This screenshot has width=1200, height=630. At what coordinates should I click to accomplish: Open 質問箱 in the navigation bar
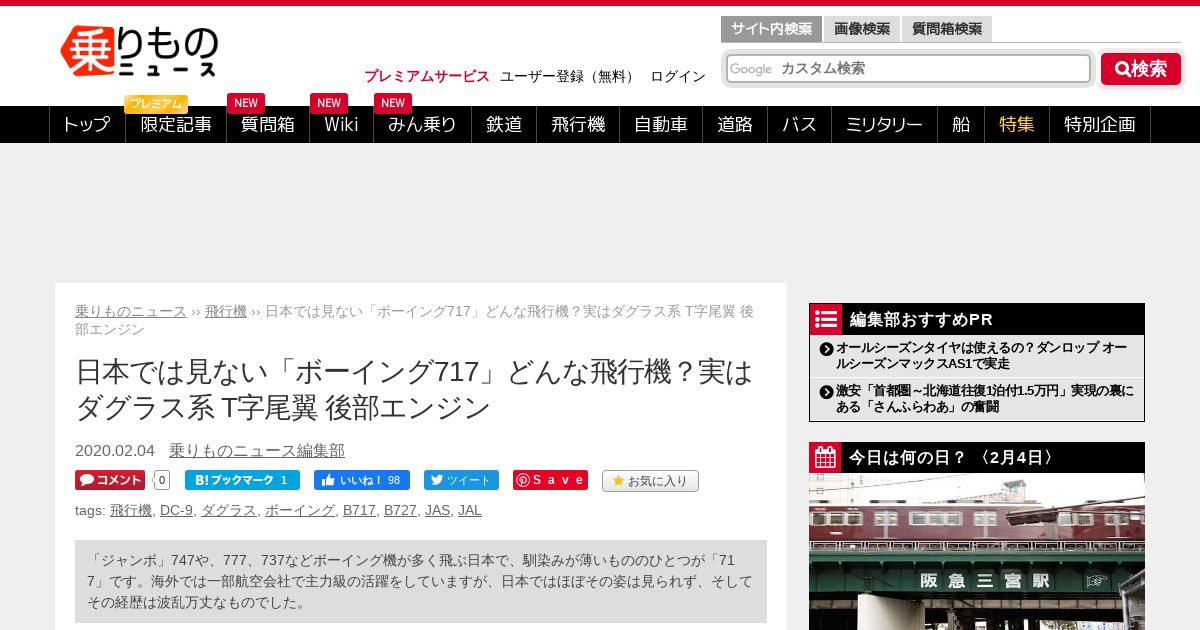(268, 124)
